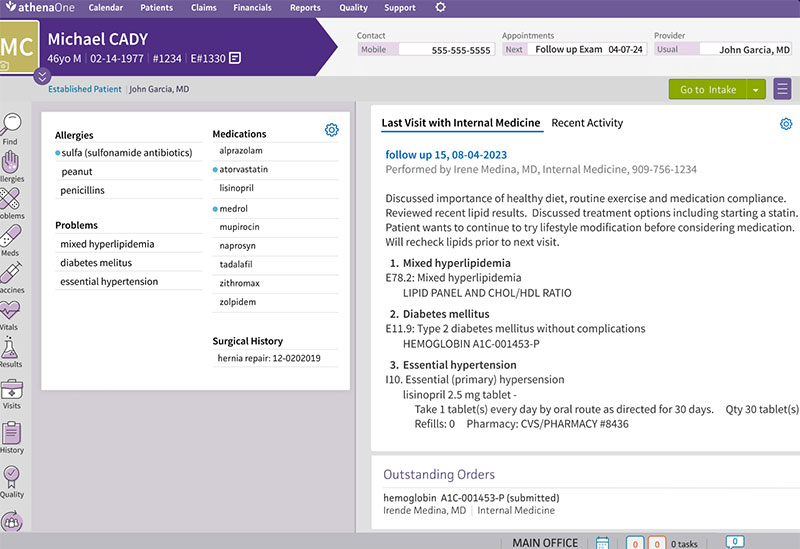Open the Allergies hand icon
The image size is (800, 549).
[10, 163]
